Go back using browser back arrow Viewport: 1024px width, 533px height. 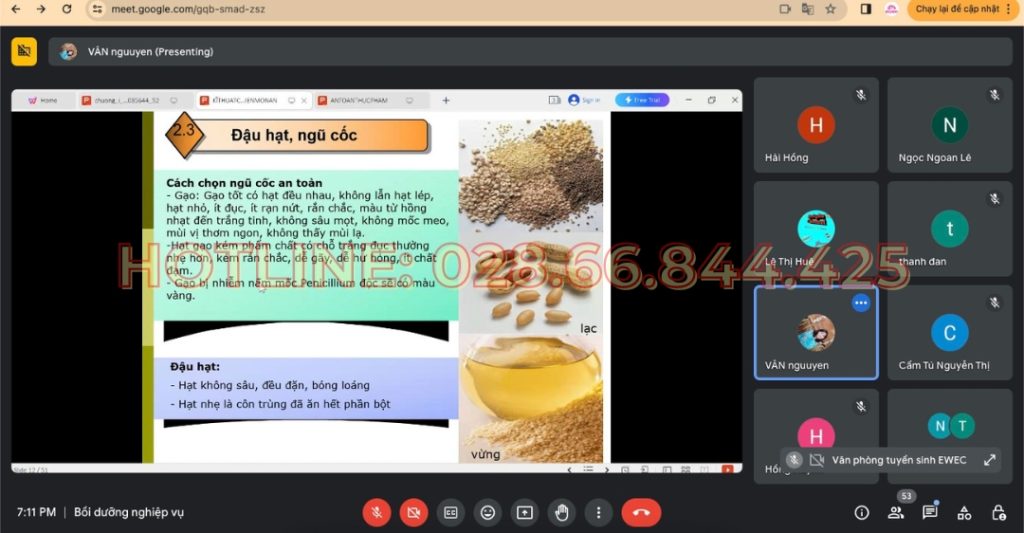coord(16,9)
